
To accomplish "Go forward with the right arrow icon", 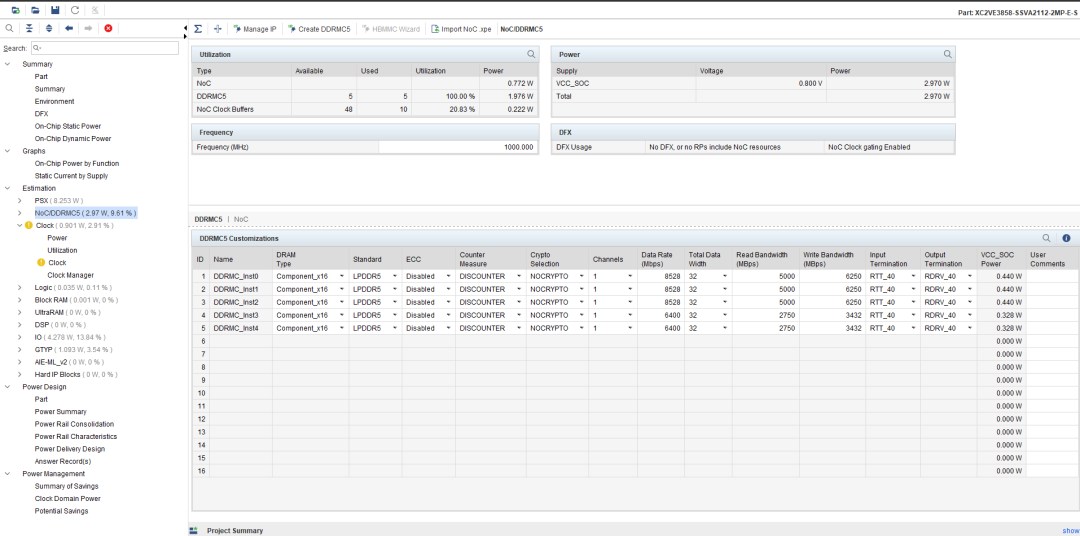I will [88, 28].
